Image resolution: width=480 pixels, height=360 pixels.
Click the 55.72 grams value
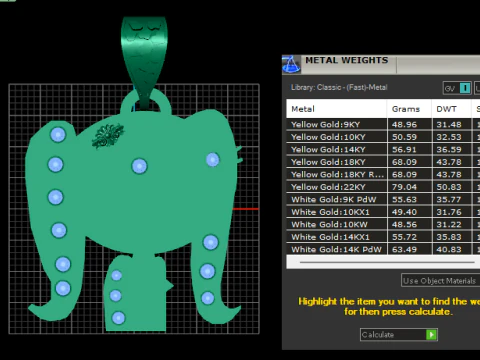[x=404, y=237]
